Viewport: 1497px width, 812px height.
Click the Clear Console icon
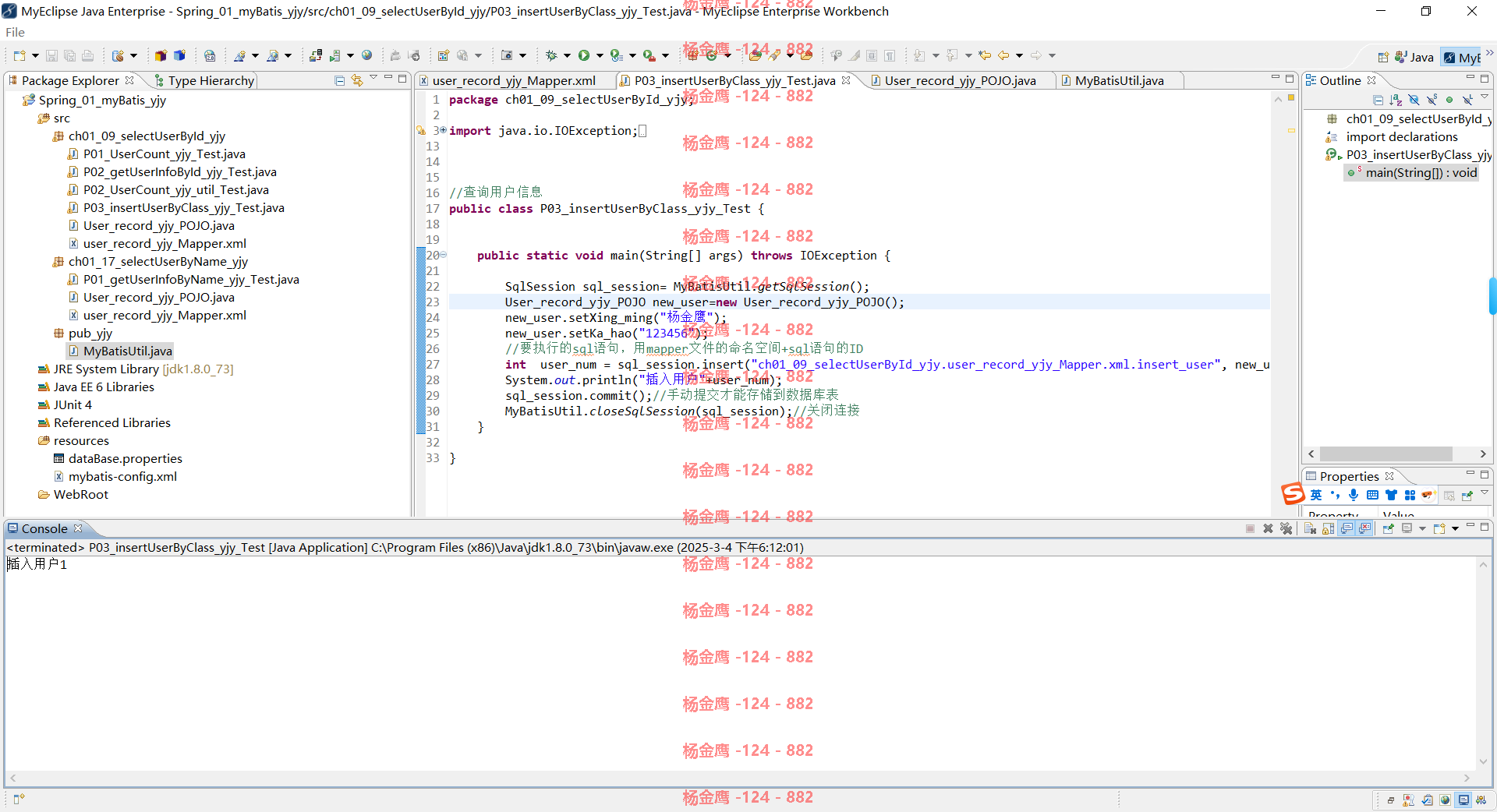pos(1310,528)
